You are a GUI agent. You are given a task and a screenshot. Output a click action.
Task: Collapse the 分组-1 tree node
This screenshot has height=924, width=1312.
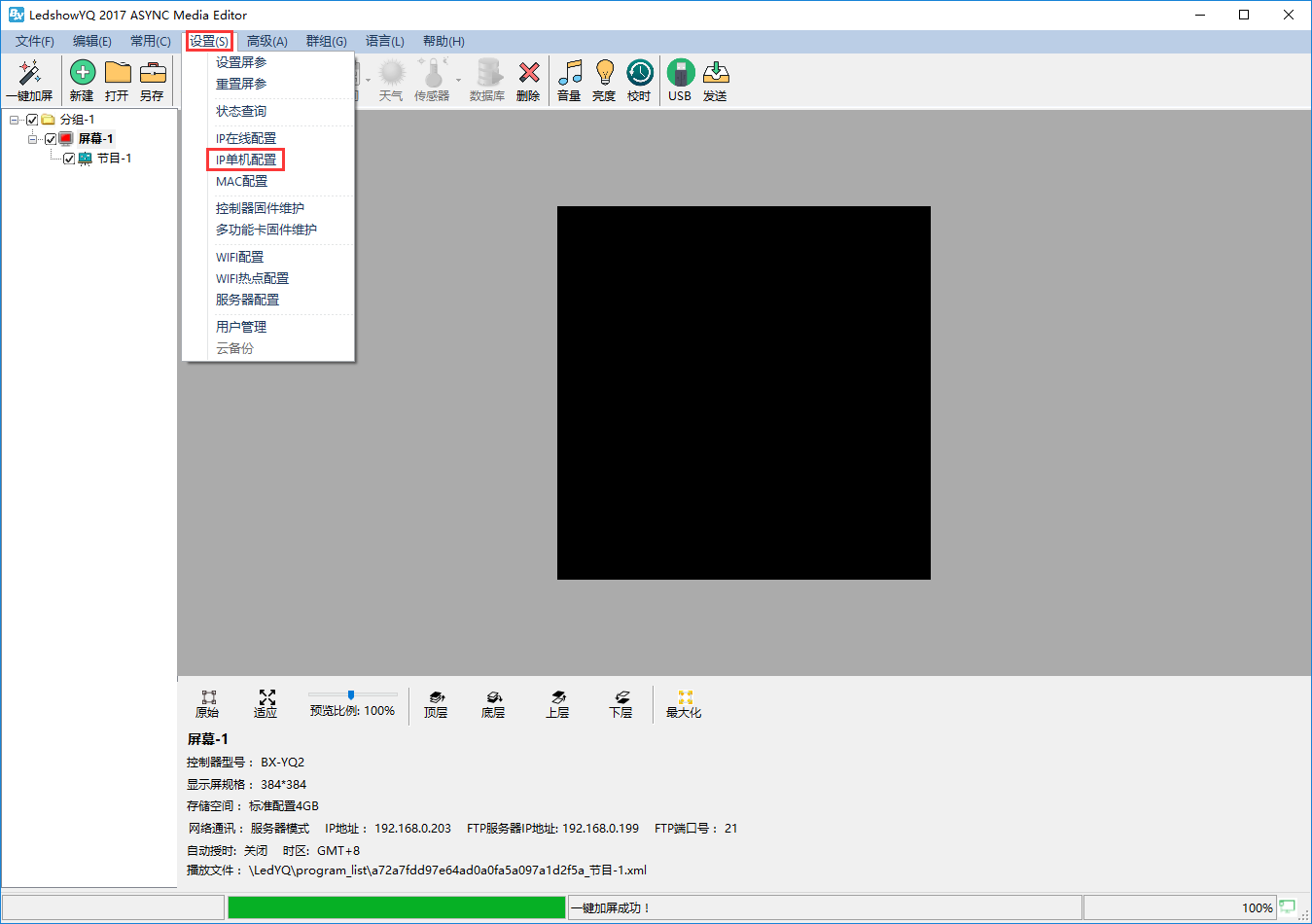click(x=15, y=120)
